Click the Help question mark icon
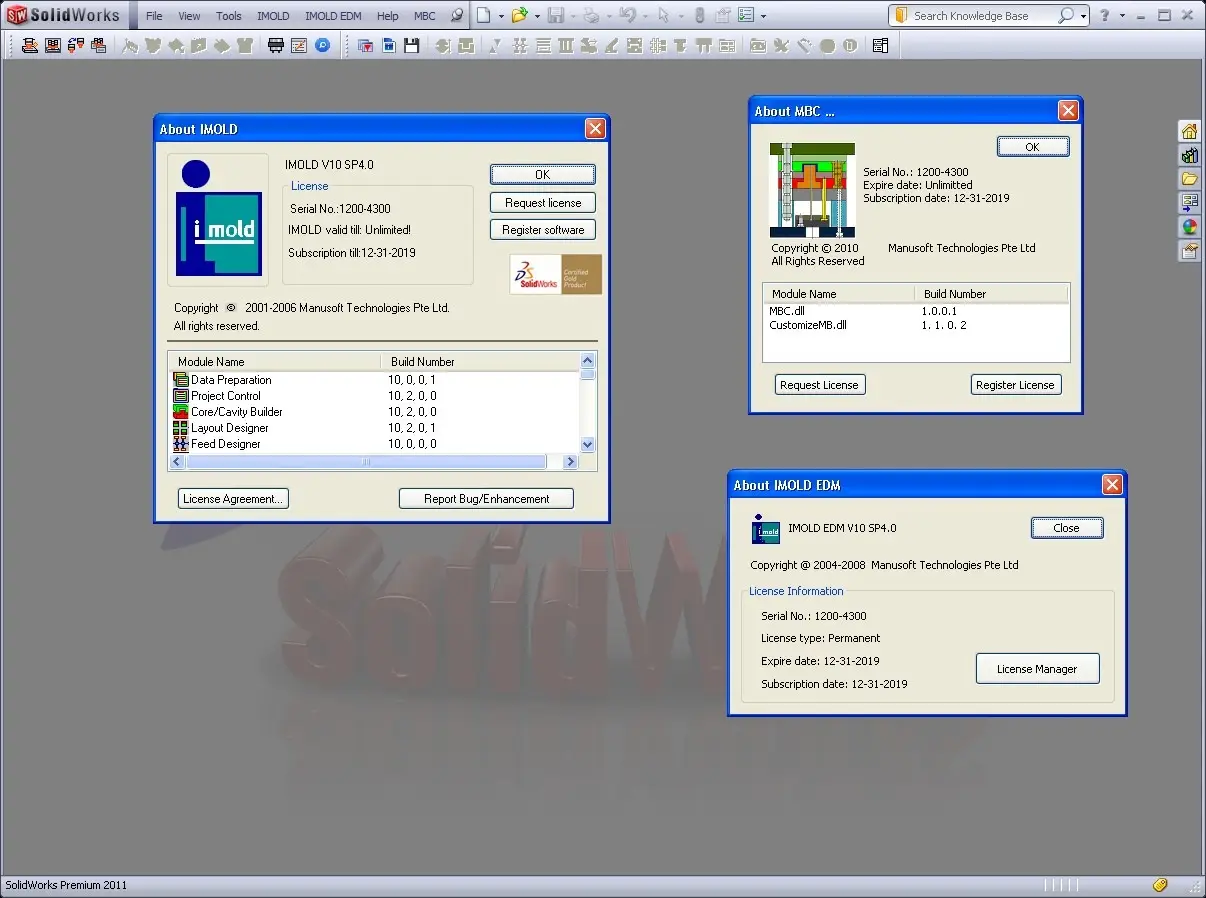Image resolution: width=1206 pixels, height=898 pixels. (x=1104, y=15)
